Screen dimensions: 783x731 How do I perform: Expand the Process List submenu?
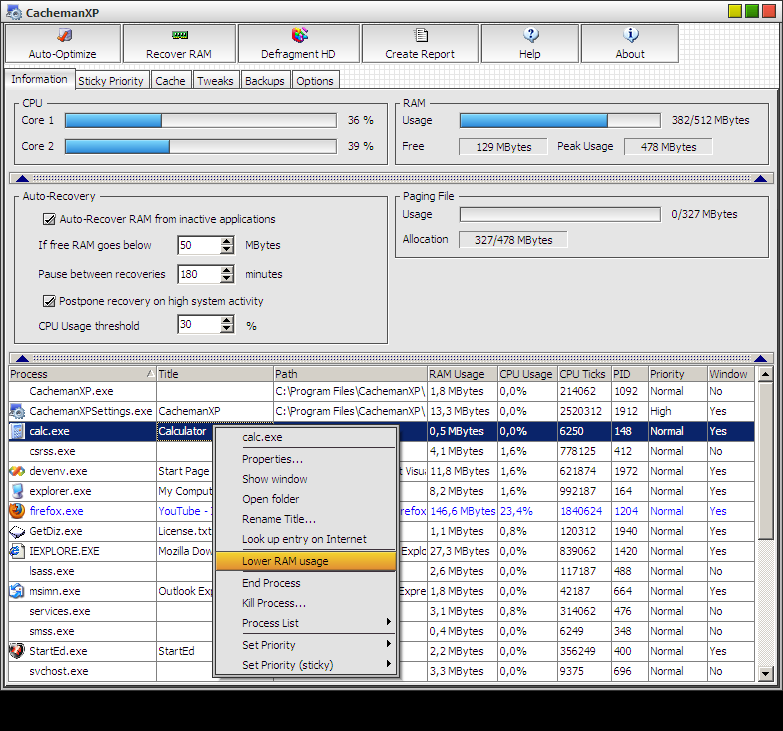(306, 623)
